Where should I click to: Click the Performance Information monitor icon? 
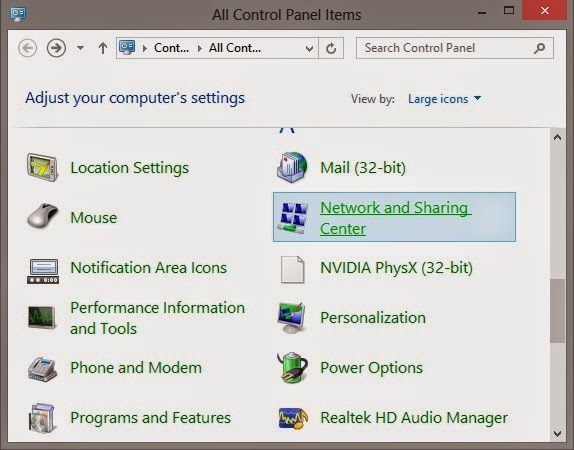click(x=42, y=318)
